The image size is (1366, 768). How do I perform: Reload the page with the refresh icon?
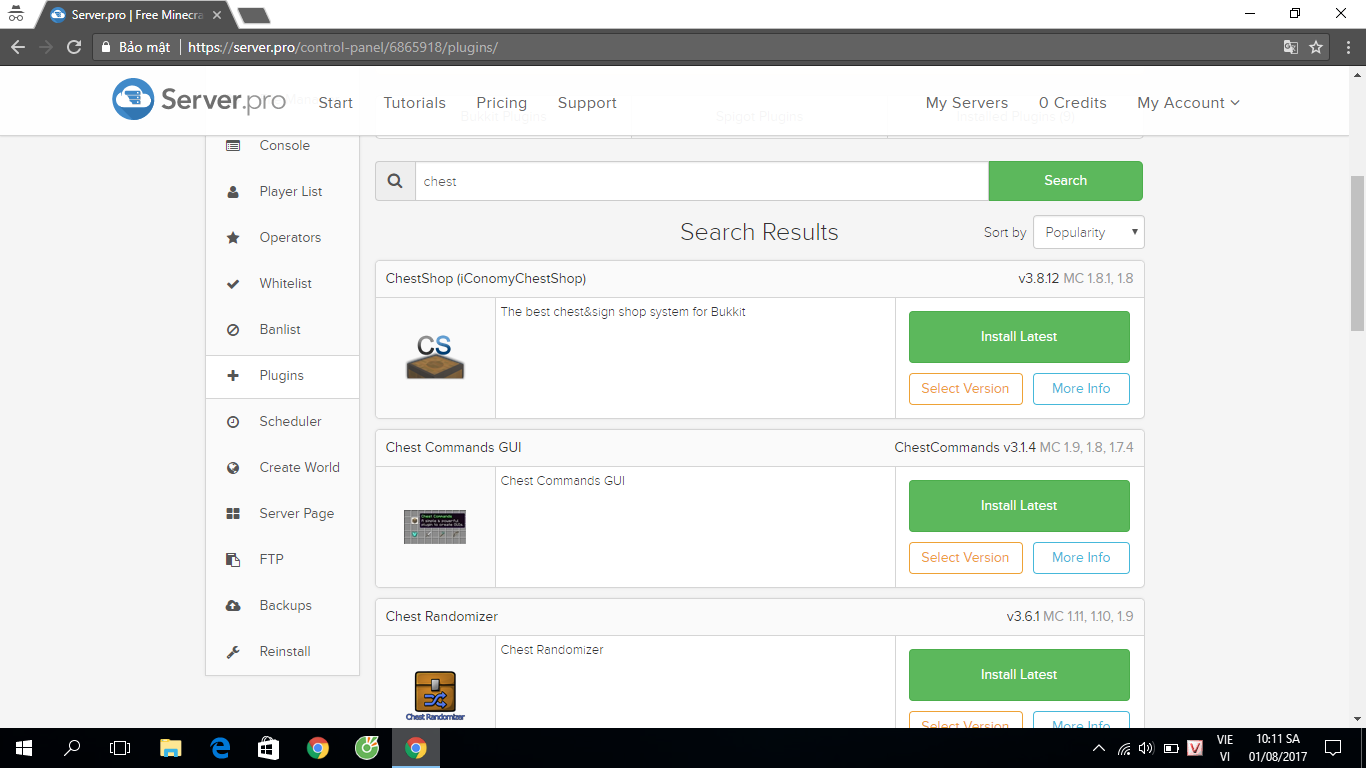(x=74, y=47)
